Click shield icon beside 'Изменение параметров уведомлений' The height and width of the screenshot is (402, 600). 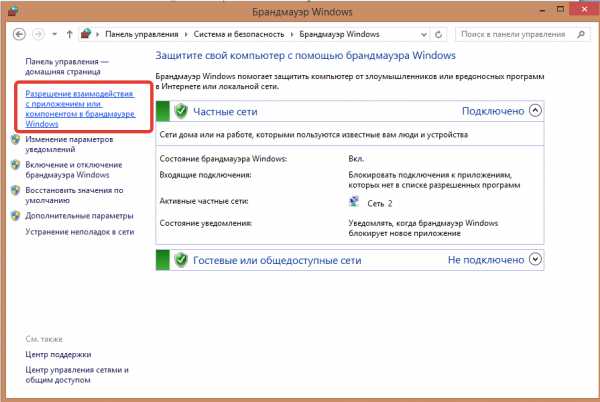16,140
